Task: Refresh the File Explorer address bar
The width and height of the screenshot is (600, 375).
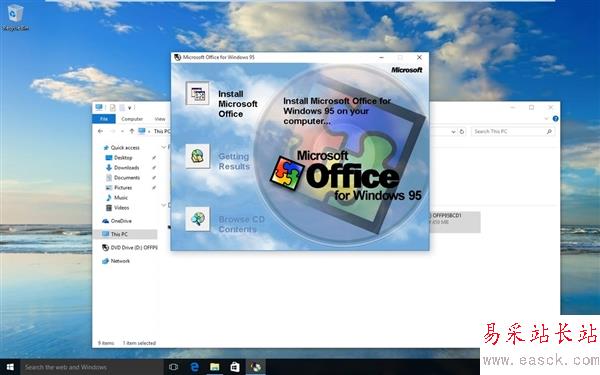Action: point(462,131)
